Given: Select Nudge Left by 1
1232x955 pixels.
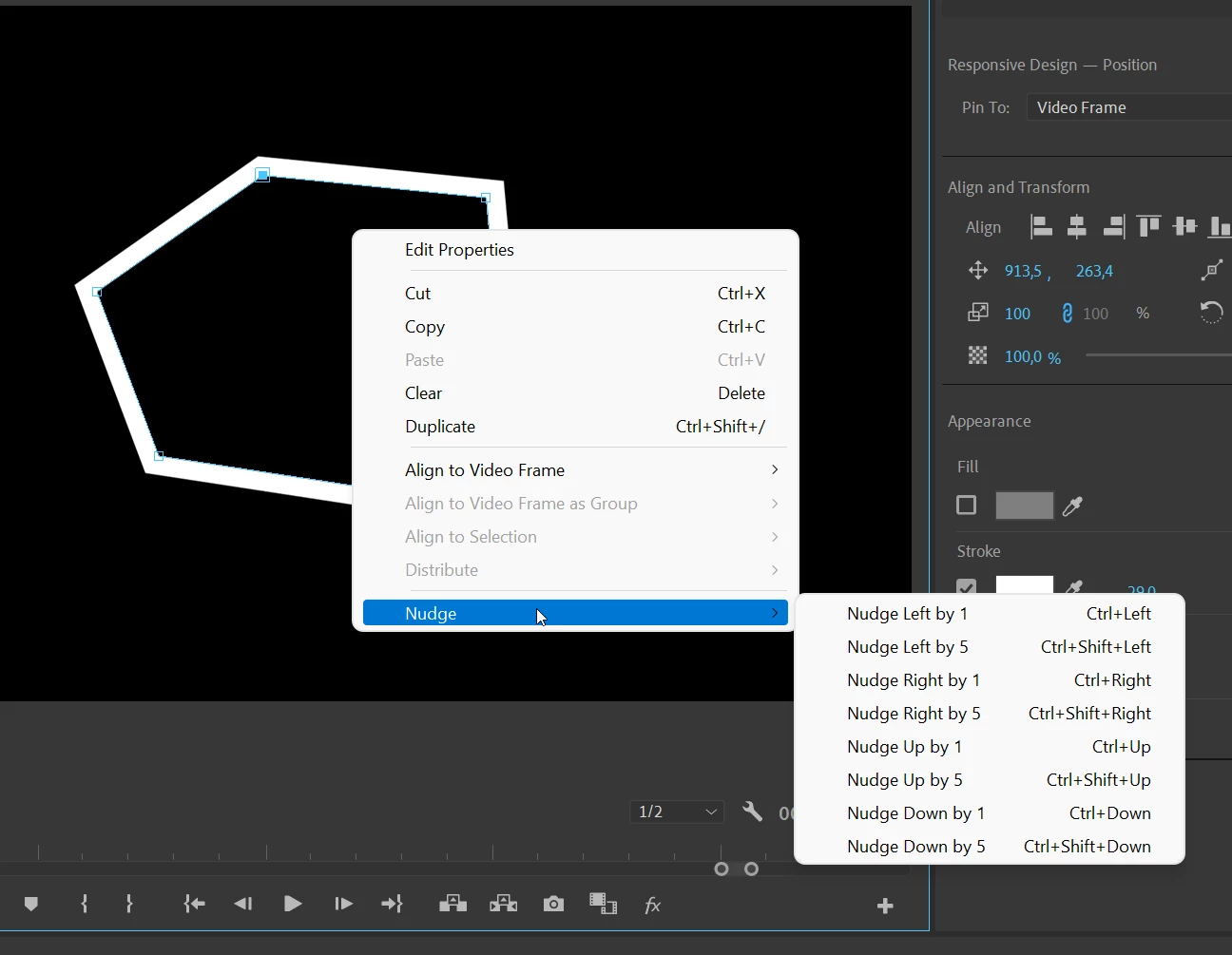Looking at the screenshot, I should tap(990, 614).
